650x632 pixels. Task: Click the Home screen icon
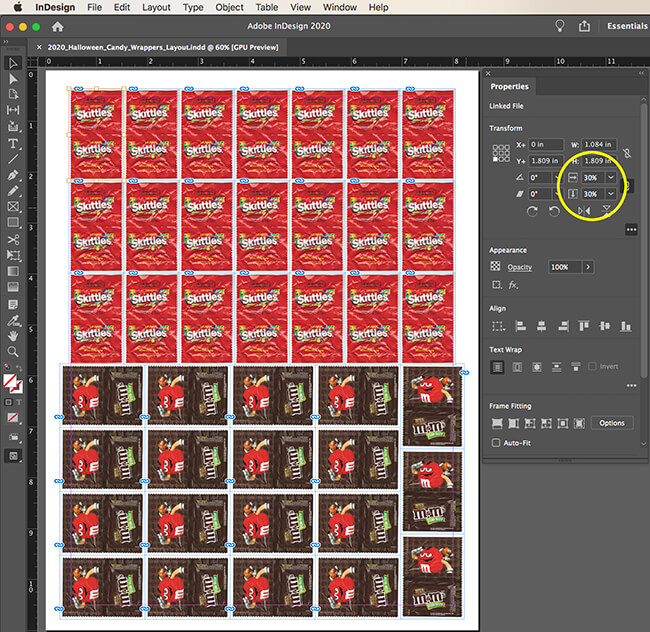58,27
